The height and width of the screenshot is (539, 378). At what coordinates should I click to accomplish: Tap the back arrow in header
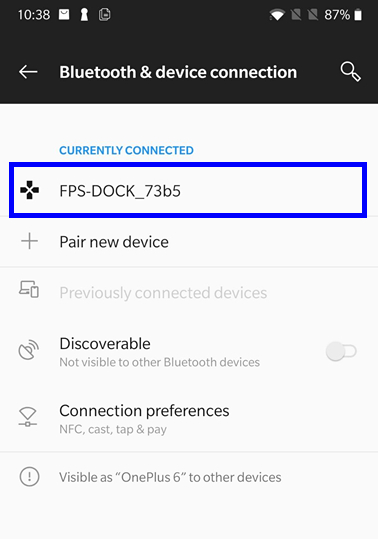(x=28, y=72)
